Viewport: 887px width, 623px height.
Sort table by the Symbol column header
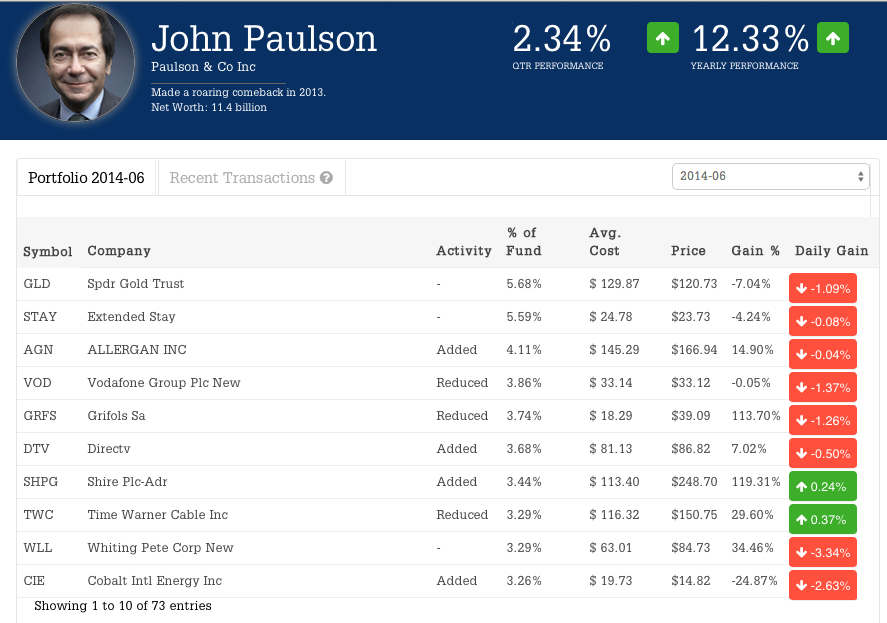tap(48, 251)
